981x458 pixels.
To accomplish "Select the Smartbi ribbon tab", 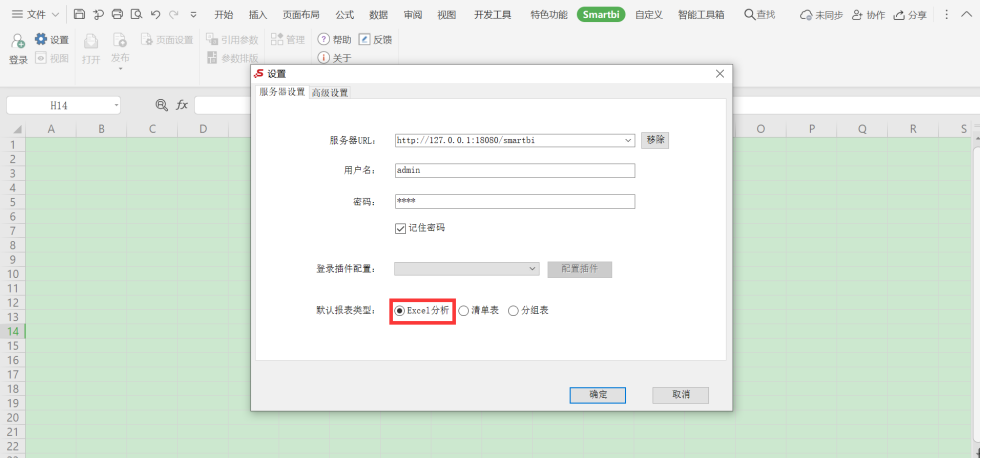I will click(601, 14).
